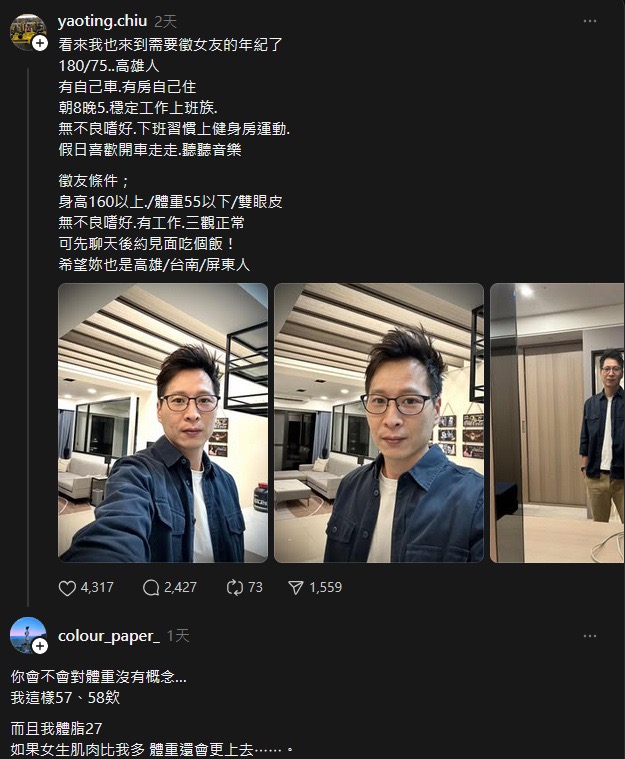Open the more options menu for yaoting.chiu's post
Viewport: 625px width, 759px height.
pyautogui.click(x=590, y=21)
